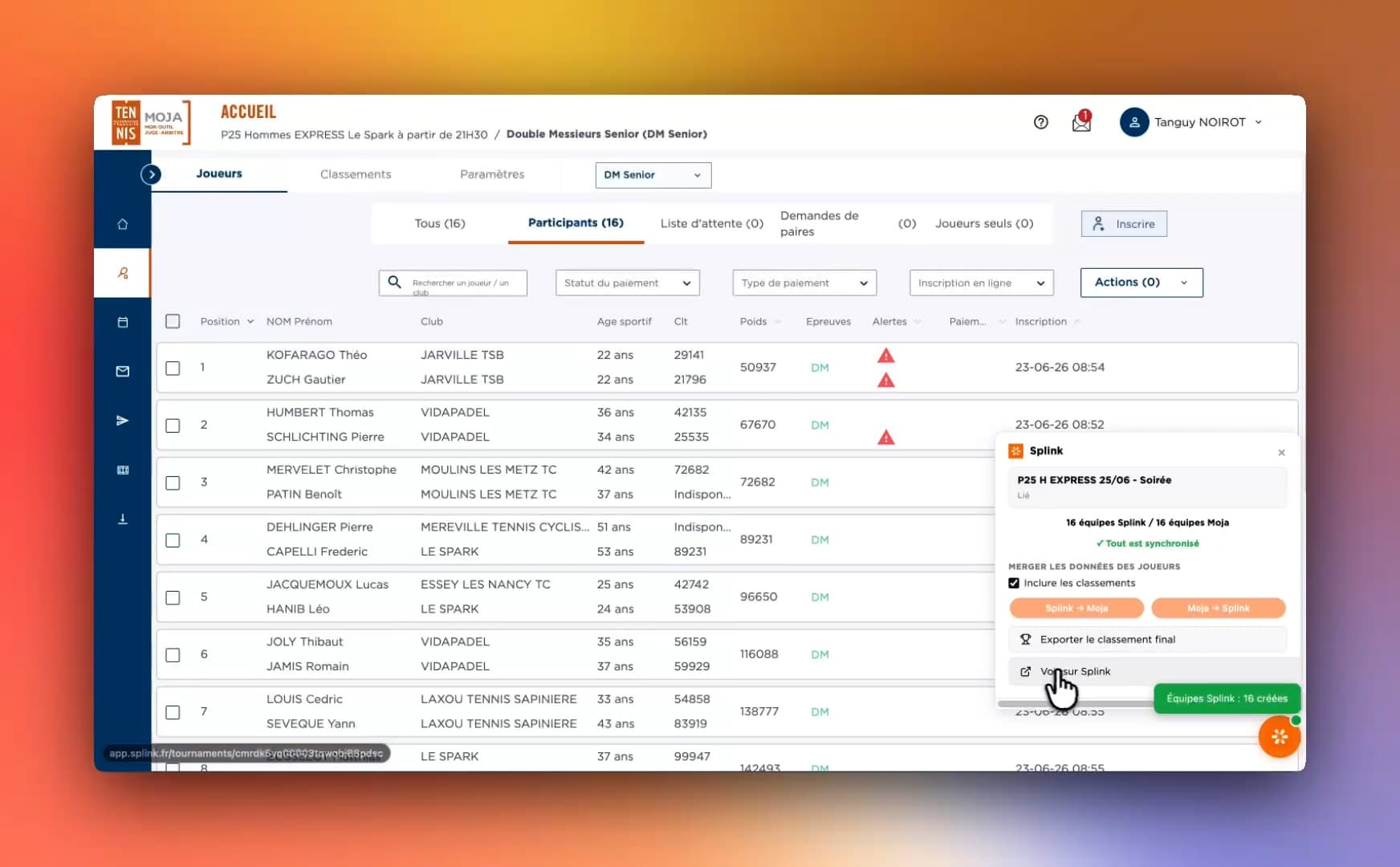
Task: Click the external link icon for Splink
Action: [1025, 672]
